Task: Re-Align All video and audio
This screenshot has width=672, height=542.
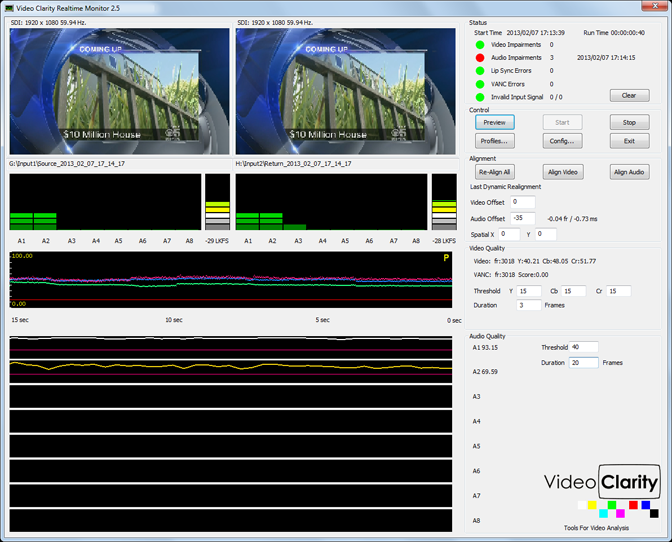Action: [495, 172]
